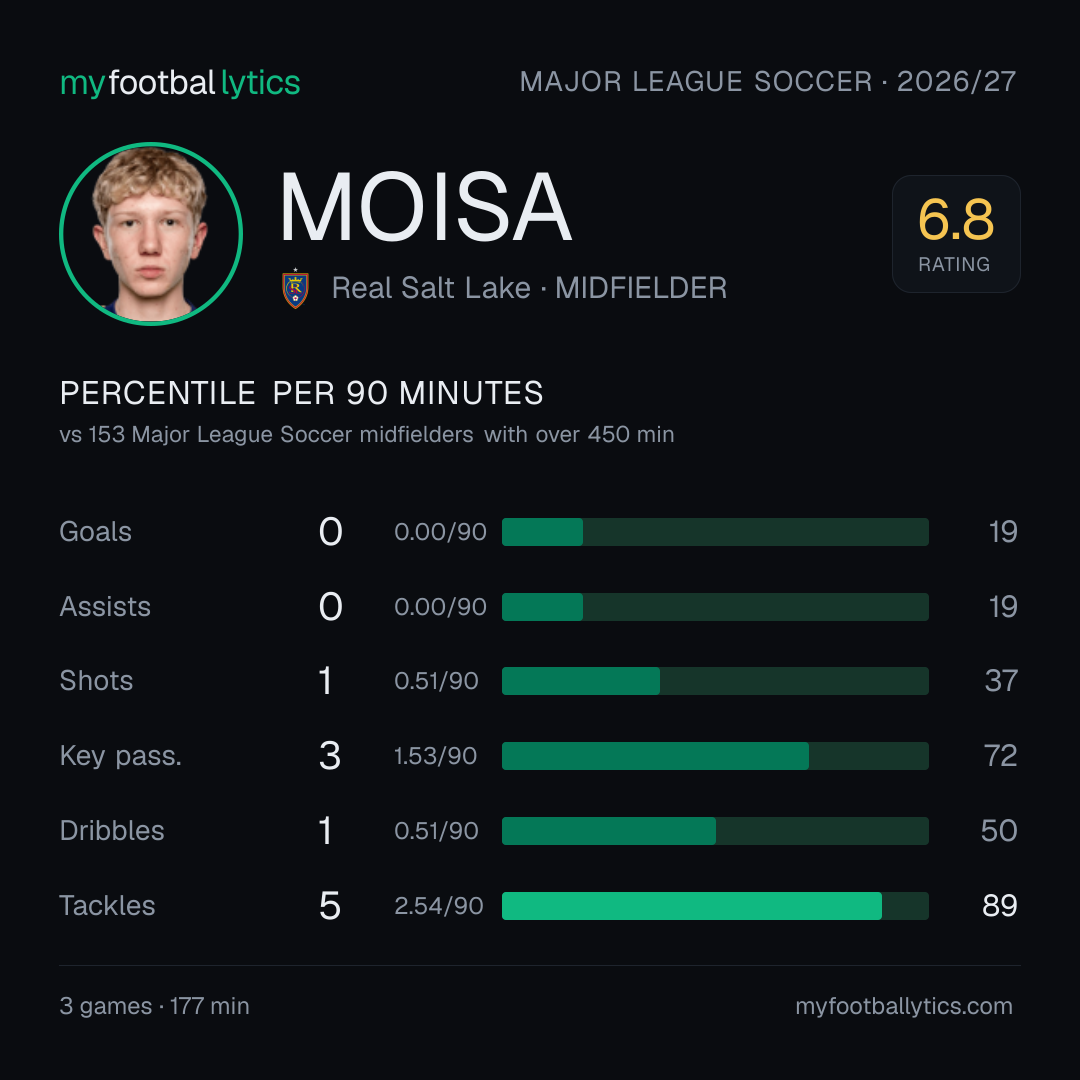Click the Major League Soccer 2026/27 label
Viewport: 1080px width, 1080px height.
(767, 81)
